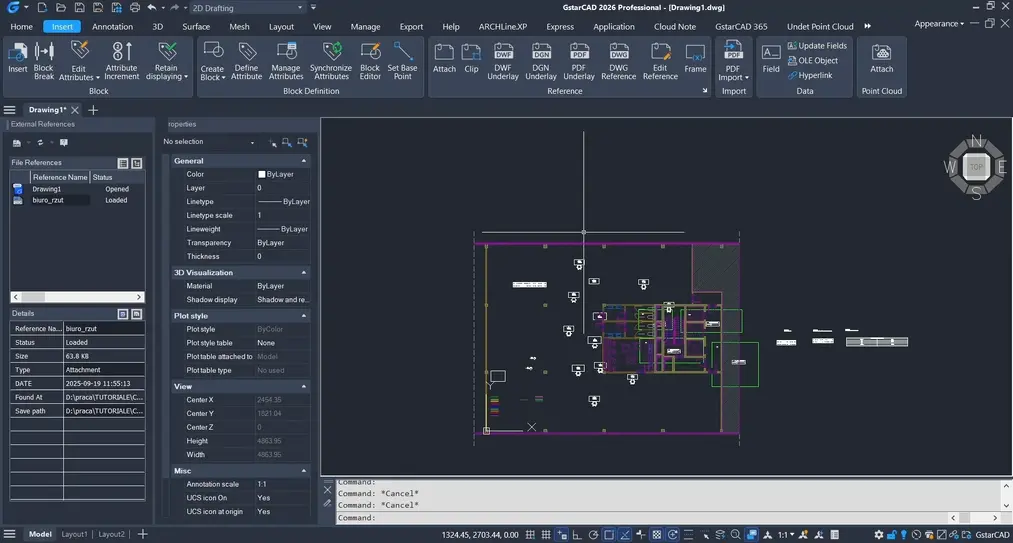This screenshot has width=1013, height=543.
Task: Click the DWG Reference tool
Action: click(619, 60)
